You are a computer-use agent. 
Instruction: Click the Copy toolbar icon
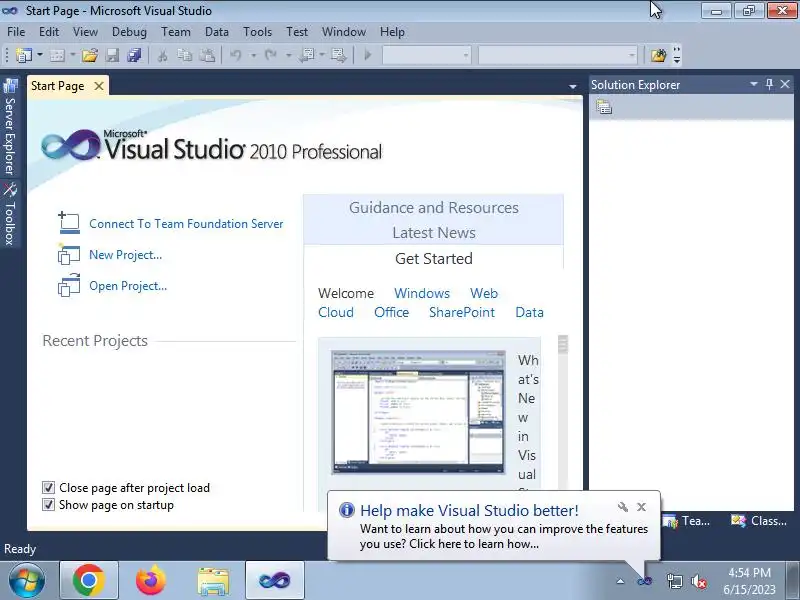point(185,55)
